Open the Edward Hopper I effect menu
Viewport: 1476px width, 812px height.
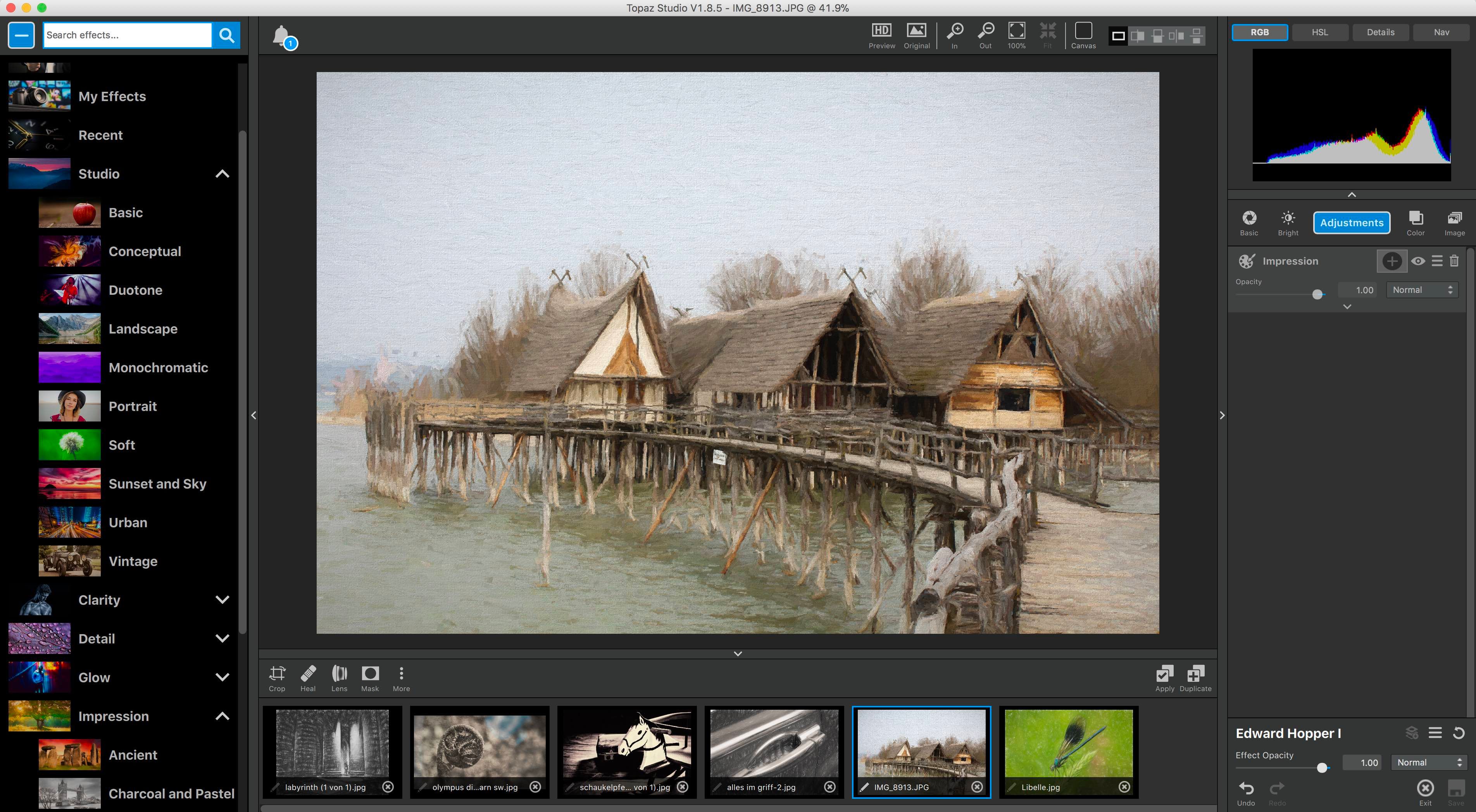pos(1435,733)
